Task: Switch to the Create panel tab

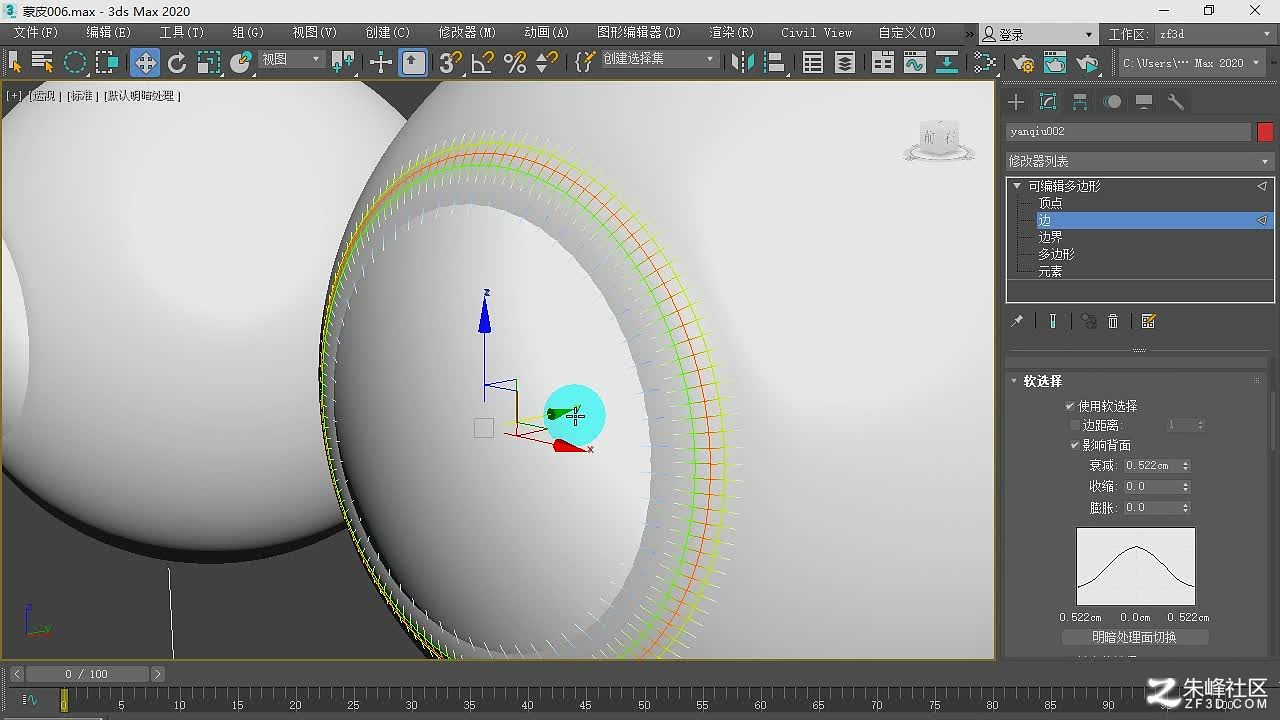Action: point(1016,102)
